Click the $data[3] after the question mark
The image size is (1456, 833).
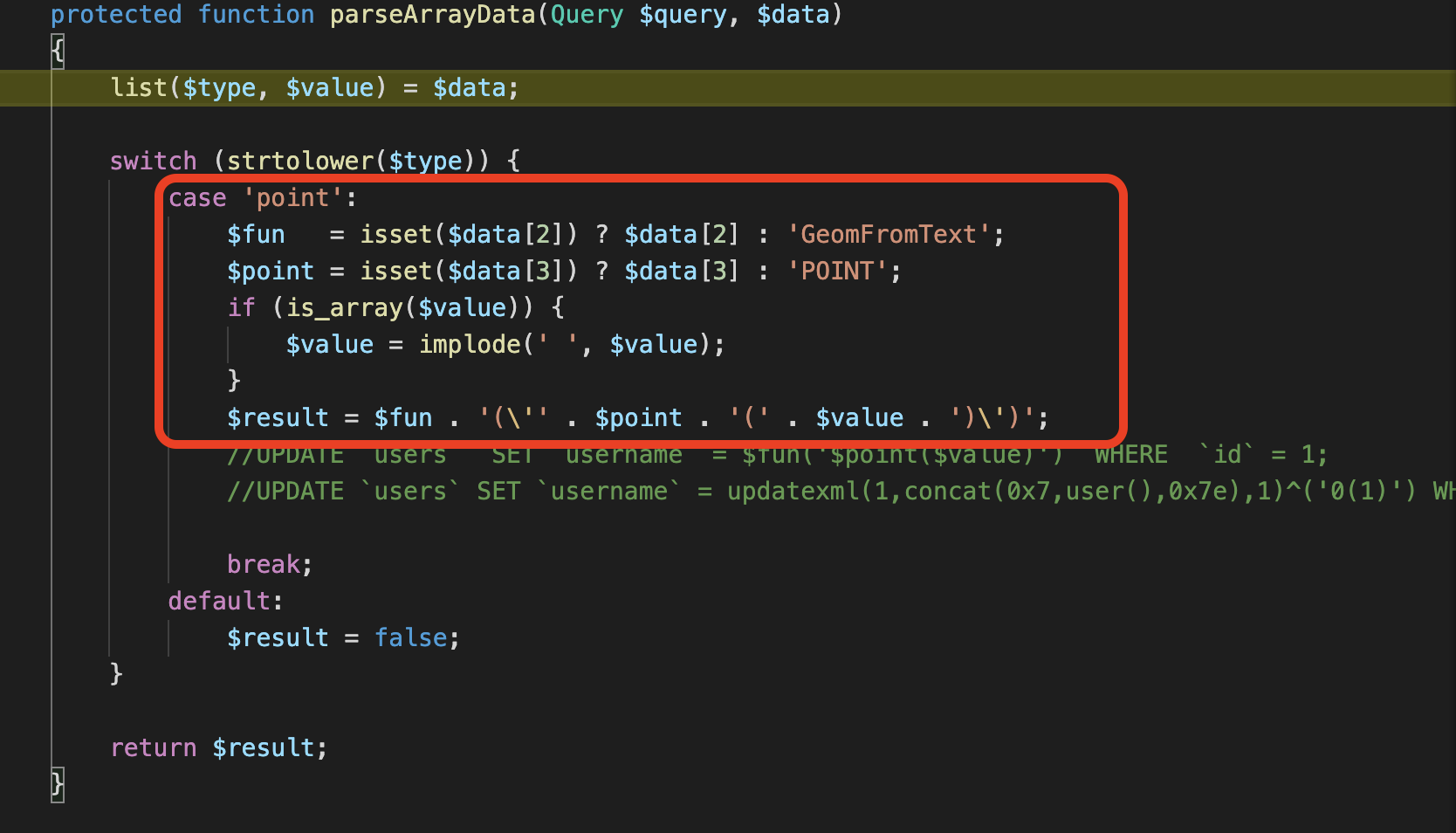[682, 271]
